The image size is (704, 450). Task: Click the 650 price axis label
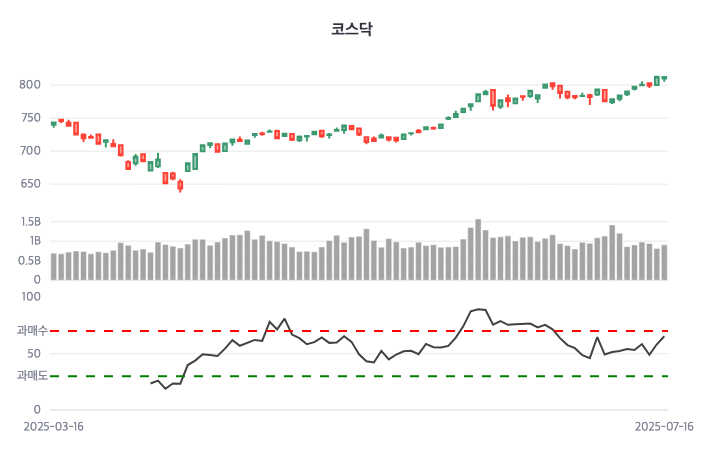click(30, 184)
